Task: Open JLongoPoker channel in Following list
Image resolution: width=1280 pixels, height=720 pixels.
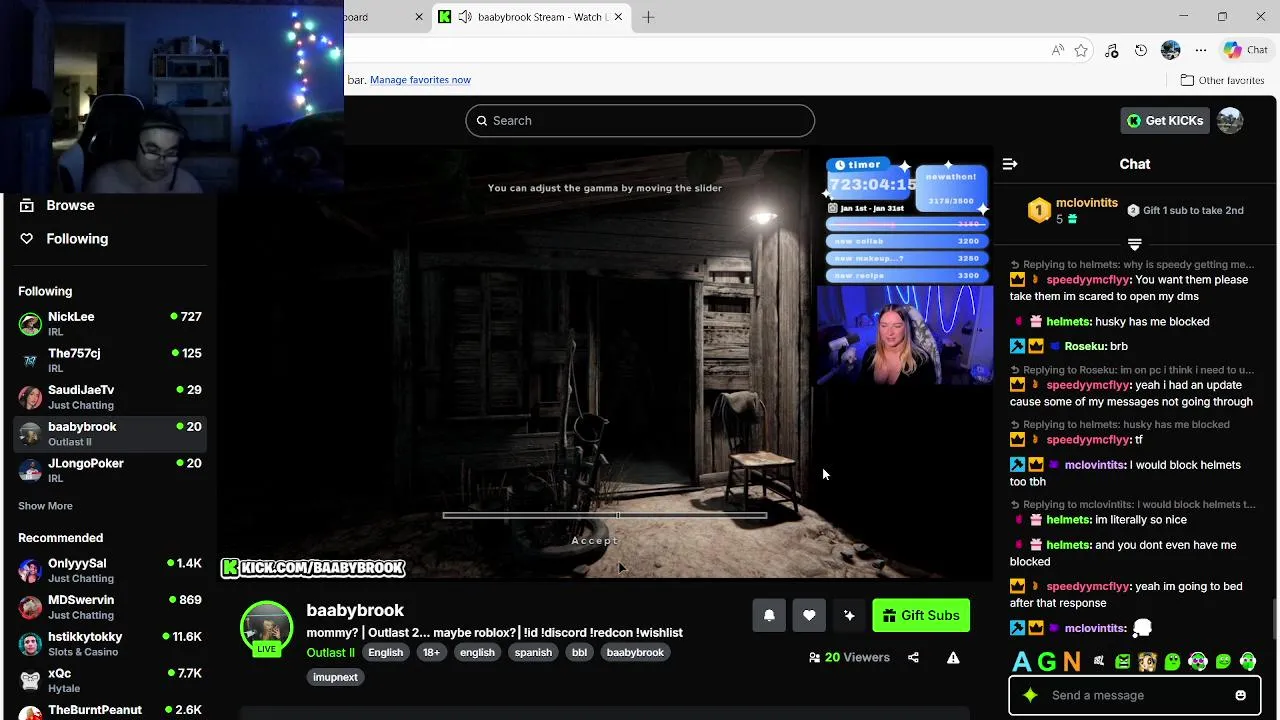Action: (110, 471)
